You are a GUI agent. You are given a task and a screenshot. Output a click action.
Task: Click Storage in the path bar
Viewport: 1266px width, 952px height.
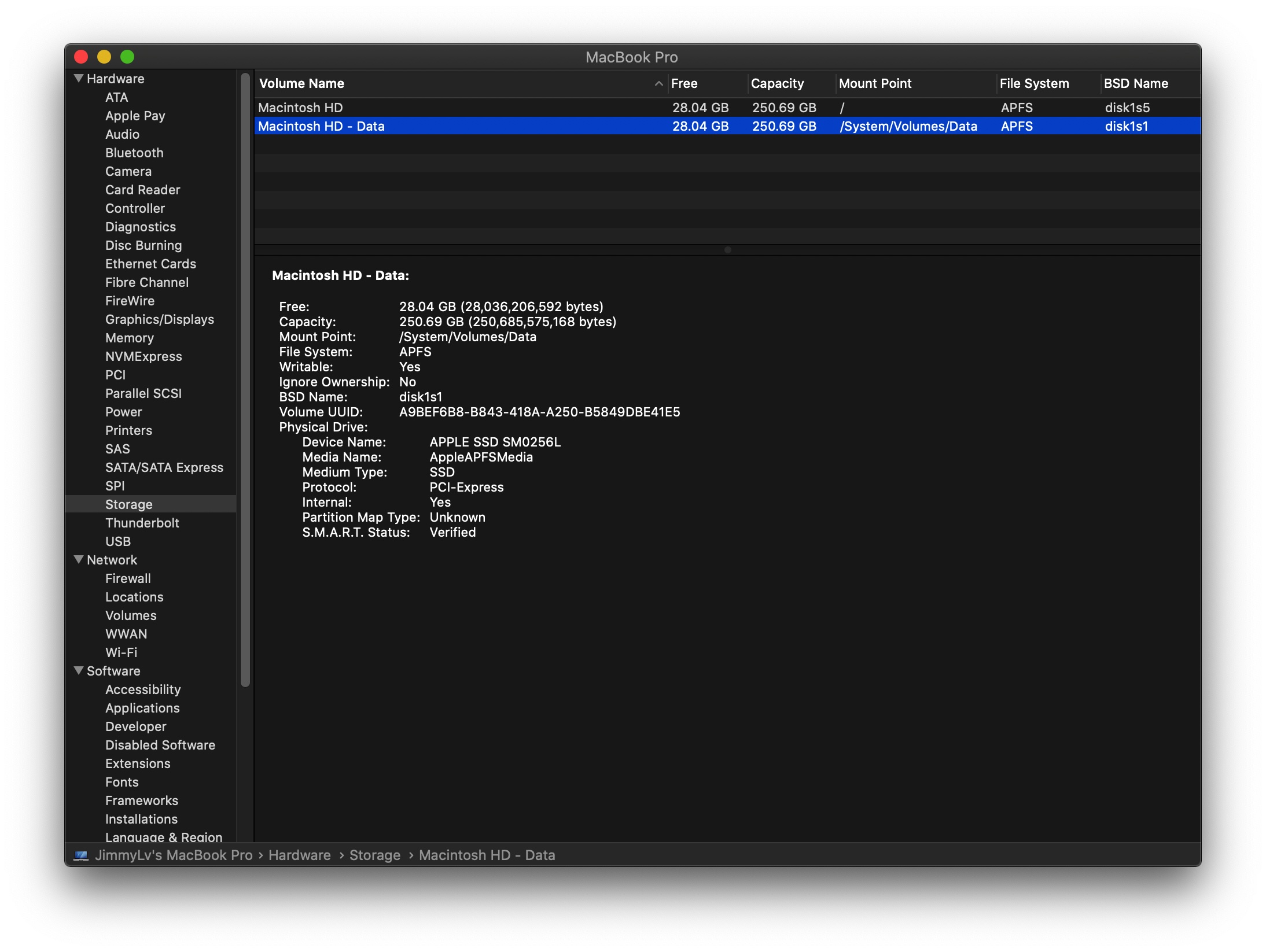point(374,855)
